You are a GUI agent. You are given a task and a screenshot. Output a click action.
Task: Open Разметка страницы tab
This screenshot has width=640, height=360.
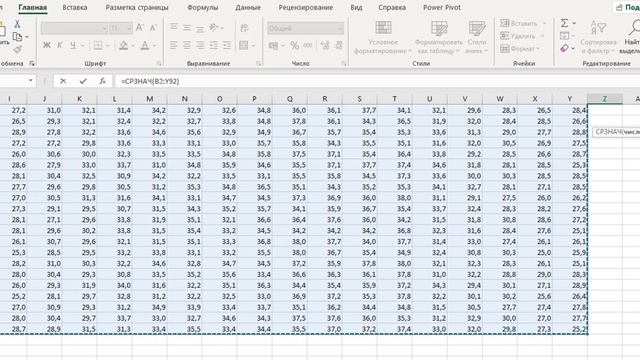tap(137, 7)
